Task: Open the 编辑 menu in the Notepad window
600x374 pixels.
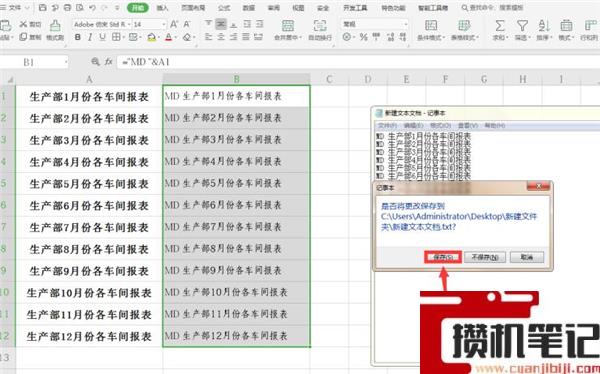Action: click(413, 126)
